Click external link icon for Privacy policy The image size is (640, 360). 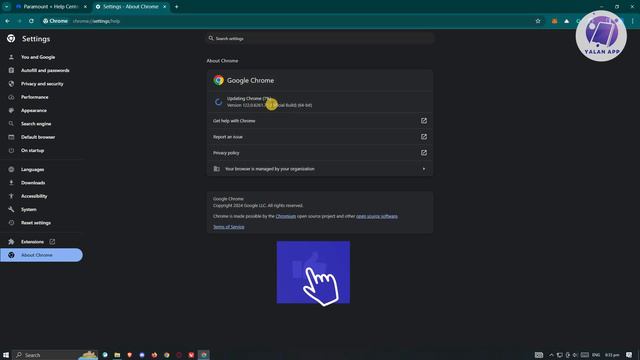pyautogui.click(x=424, y=153)
